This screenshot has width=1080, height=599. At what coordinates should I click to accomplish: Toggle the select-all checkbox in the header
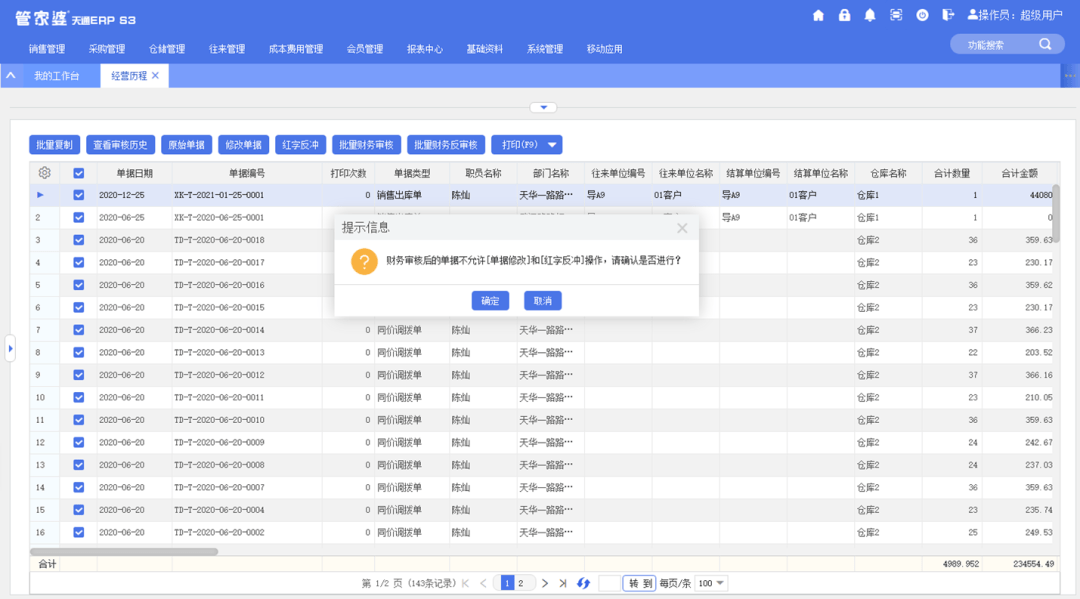[78, 172]
